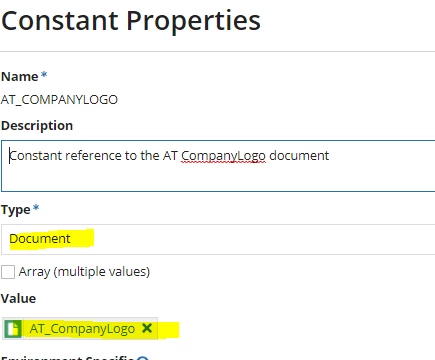Click the required asterisk beside Type
This screenshot has height=360, width=435.
pos(36,208)
